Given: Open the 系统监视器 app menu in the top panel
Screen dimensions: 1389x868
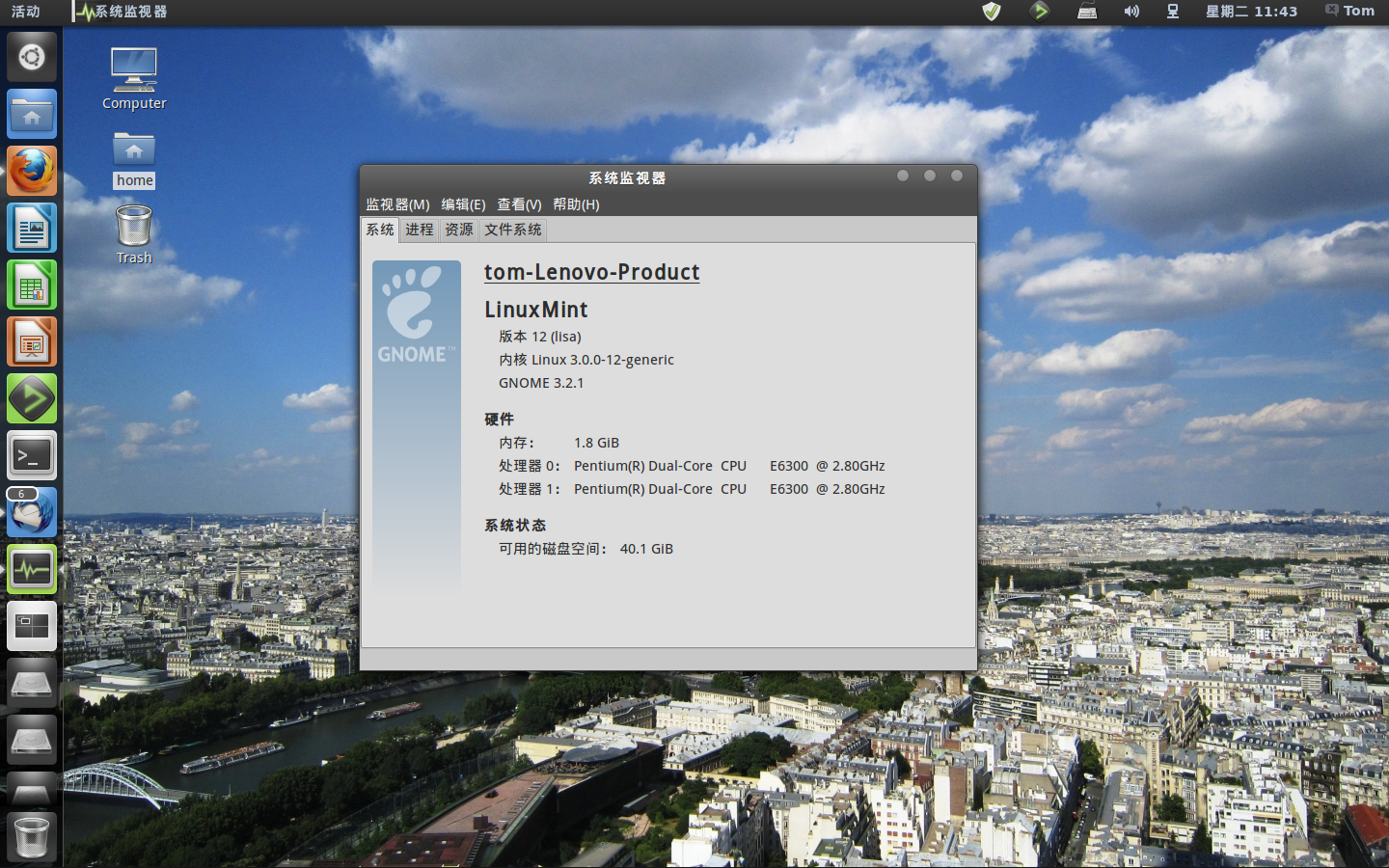Looking at the screenshot, I should coord(123,12).
